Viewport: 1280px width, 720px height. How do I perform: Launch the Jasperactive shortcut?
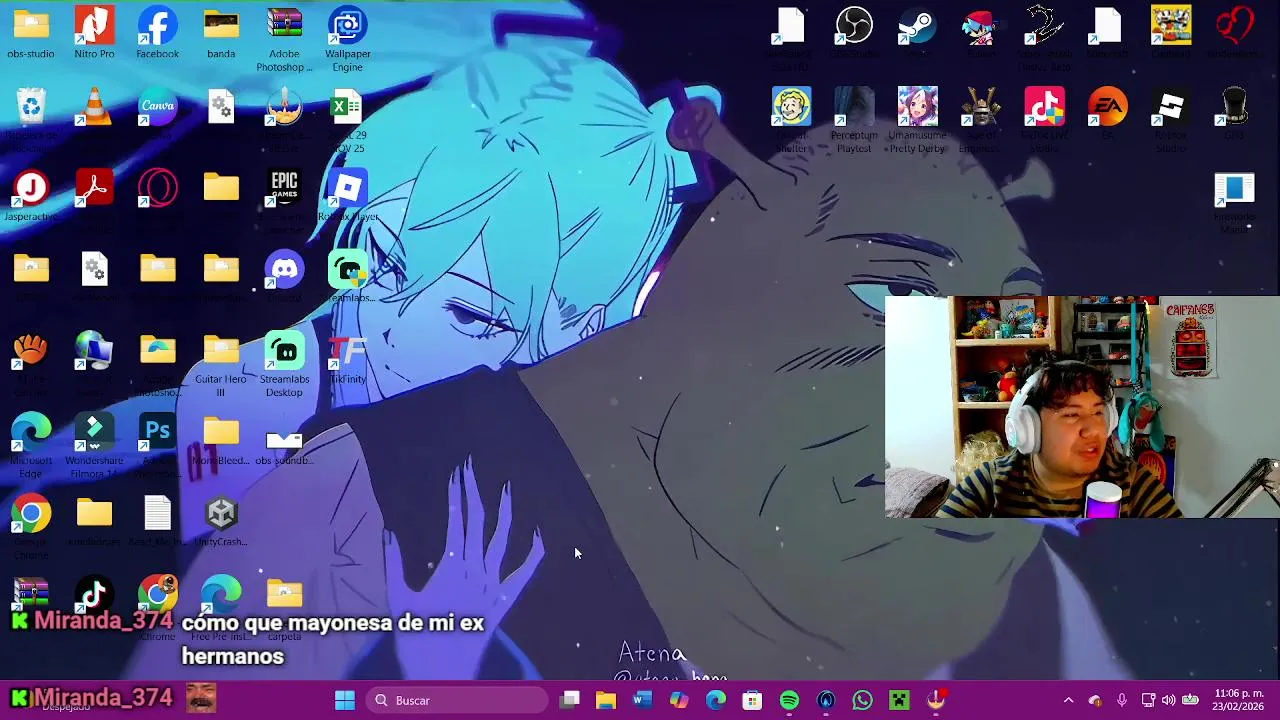[31, 188]
